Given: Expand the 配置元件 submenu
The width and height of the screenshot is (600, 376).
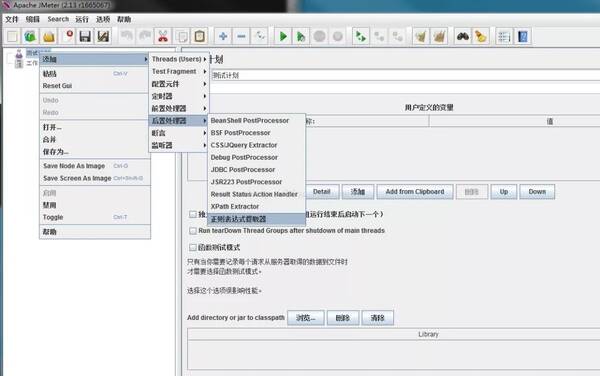Looking at the screenshot, I should coord(179,84).
